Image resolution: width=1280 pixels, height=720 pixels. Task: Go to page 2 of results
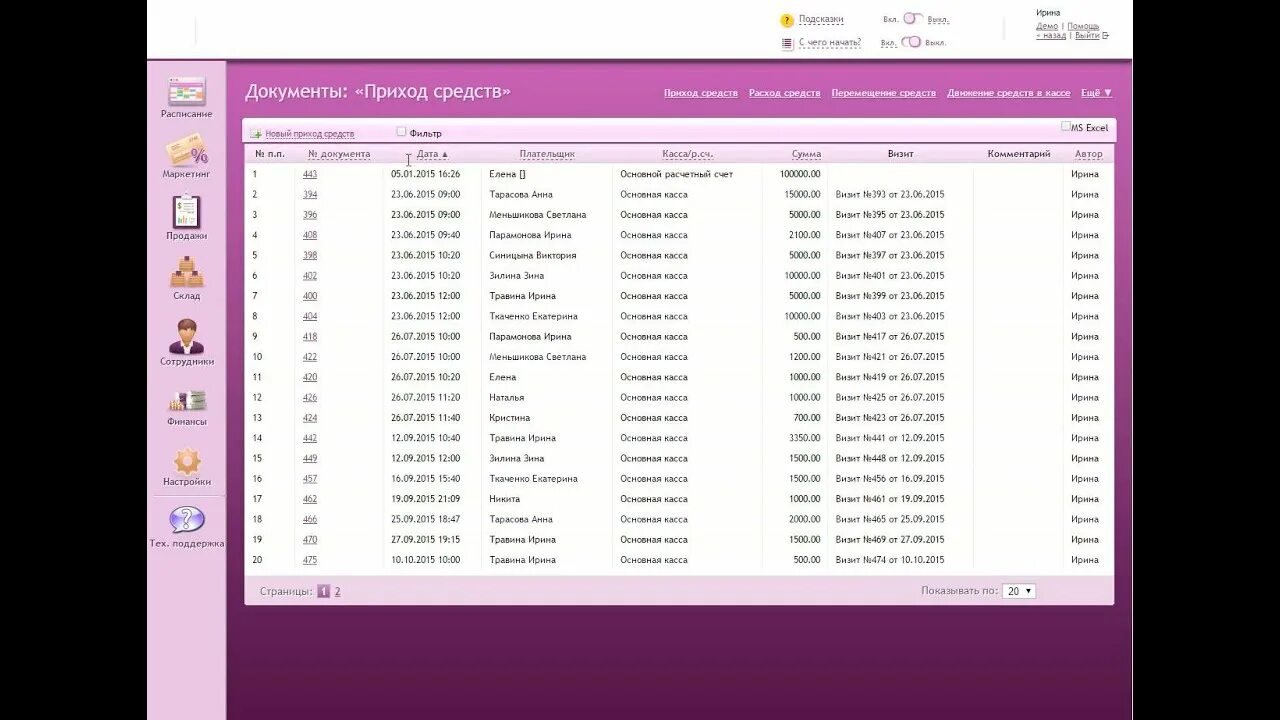click(338, 591)
